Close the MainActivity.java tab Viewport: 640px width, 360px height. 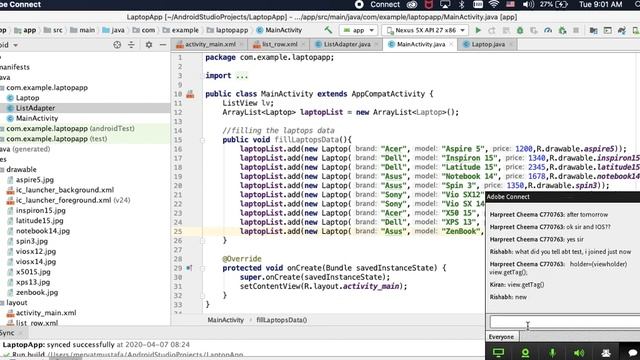coord(451,44)
